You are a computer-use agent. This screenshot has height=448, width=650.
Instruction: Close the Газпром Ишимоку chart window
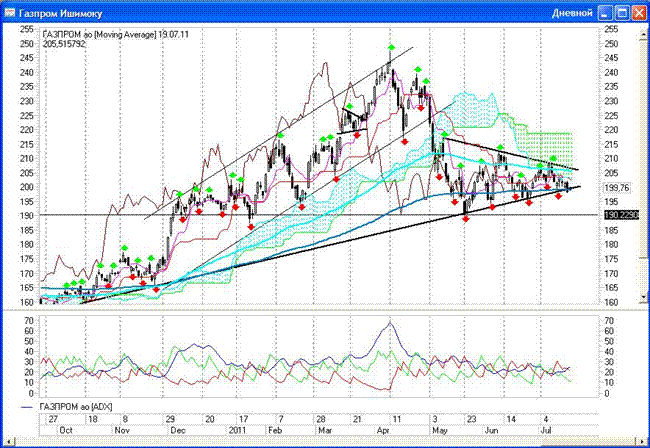click(639, 13)
